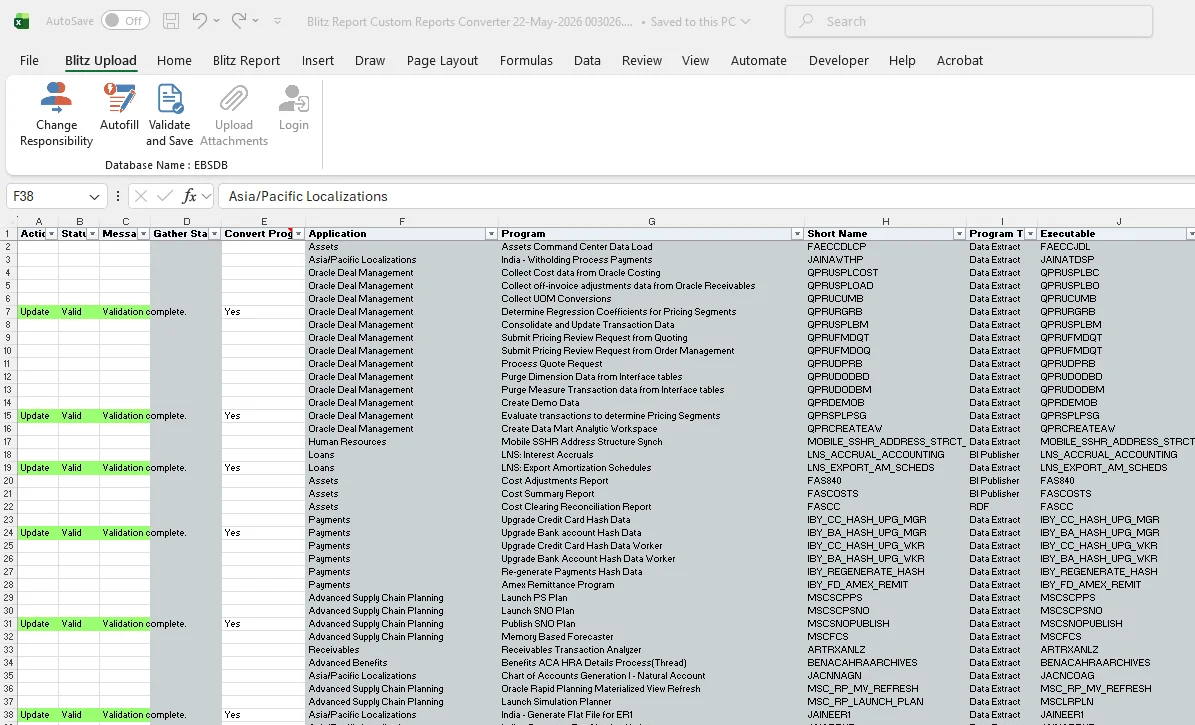Click the search magnifier icon

(x=806, y=21)
